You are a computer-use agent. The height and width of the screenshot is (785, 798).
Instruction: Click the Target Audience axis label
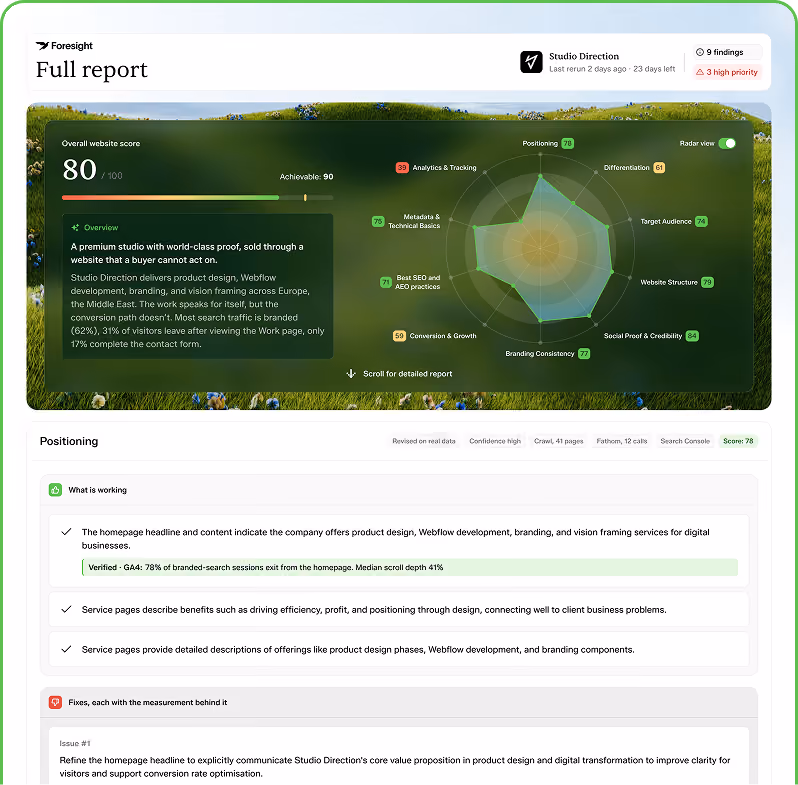666,221
